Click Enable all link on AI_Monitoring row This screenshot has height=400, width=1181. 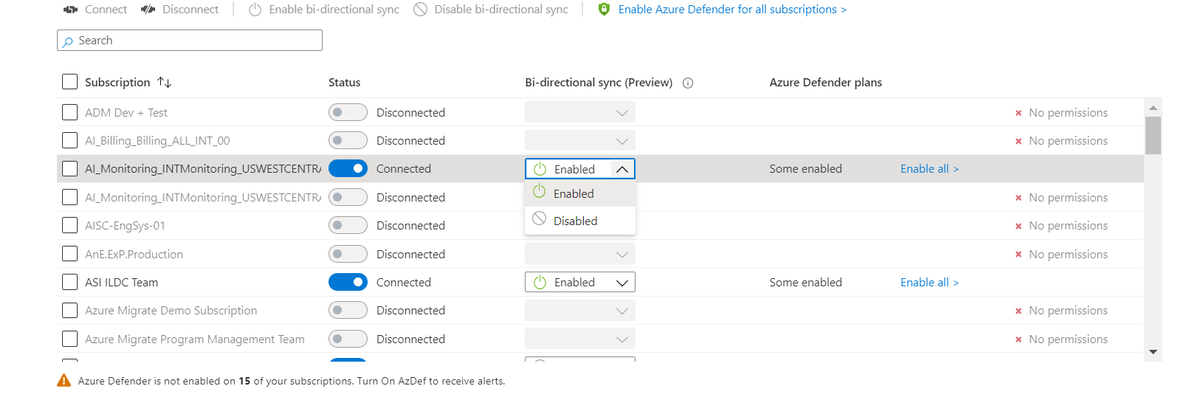[x=929, y=169]
